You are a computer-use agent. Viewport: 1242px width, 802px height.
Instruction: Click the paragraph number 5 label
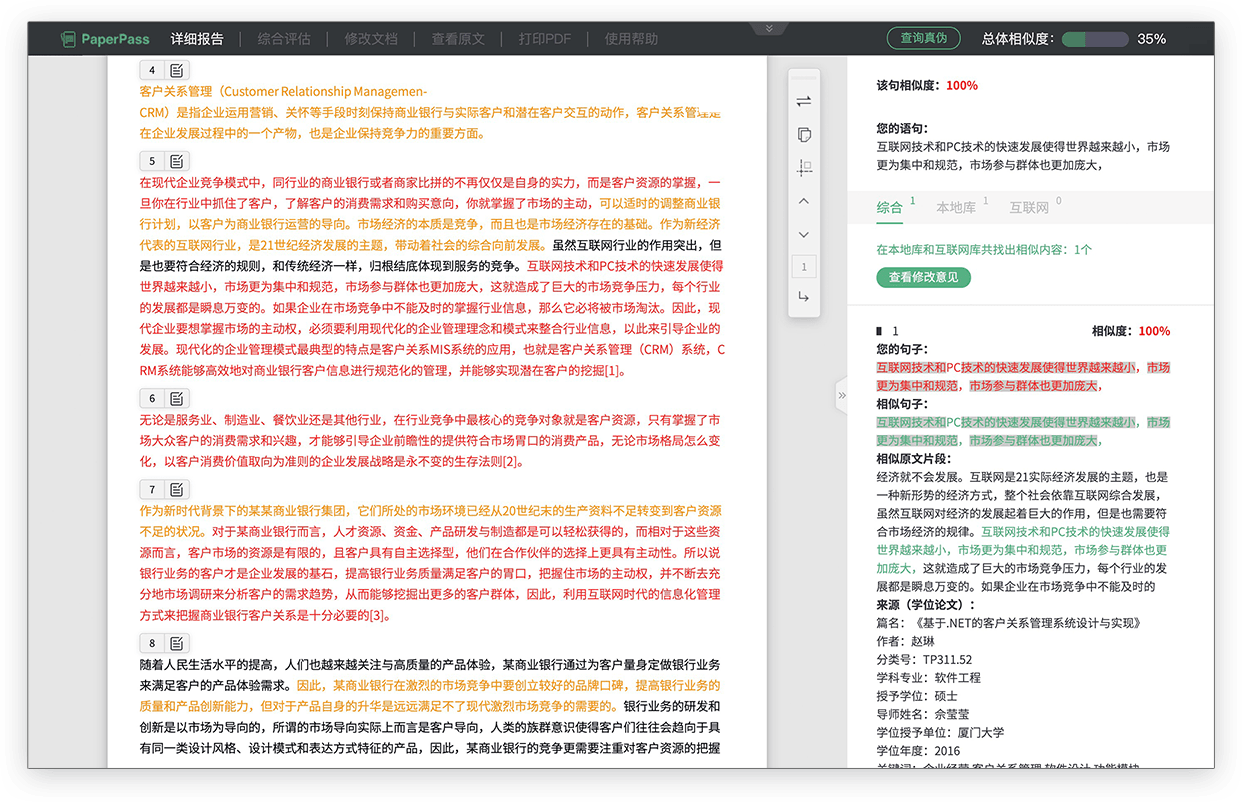pos(152,161)
